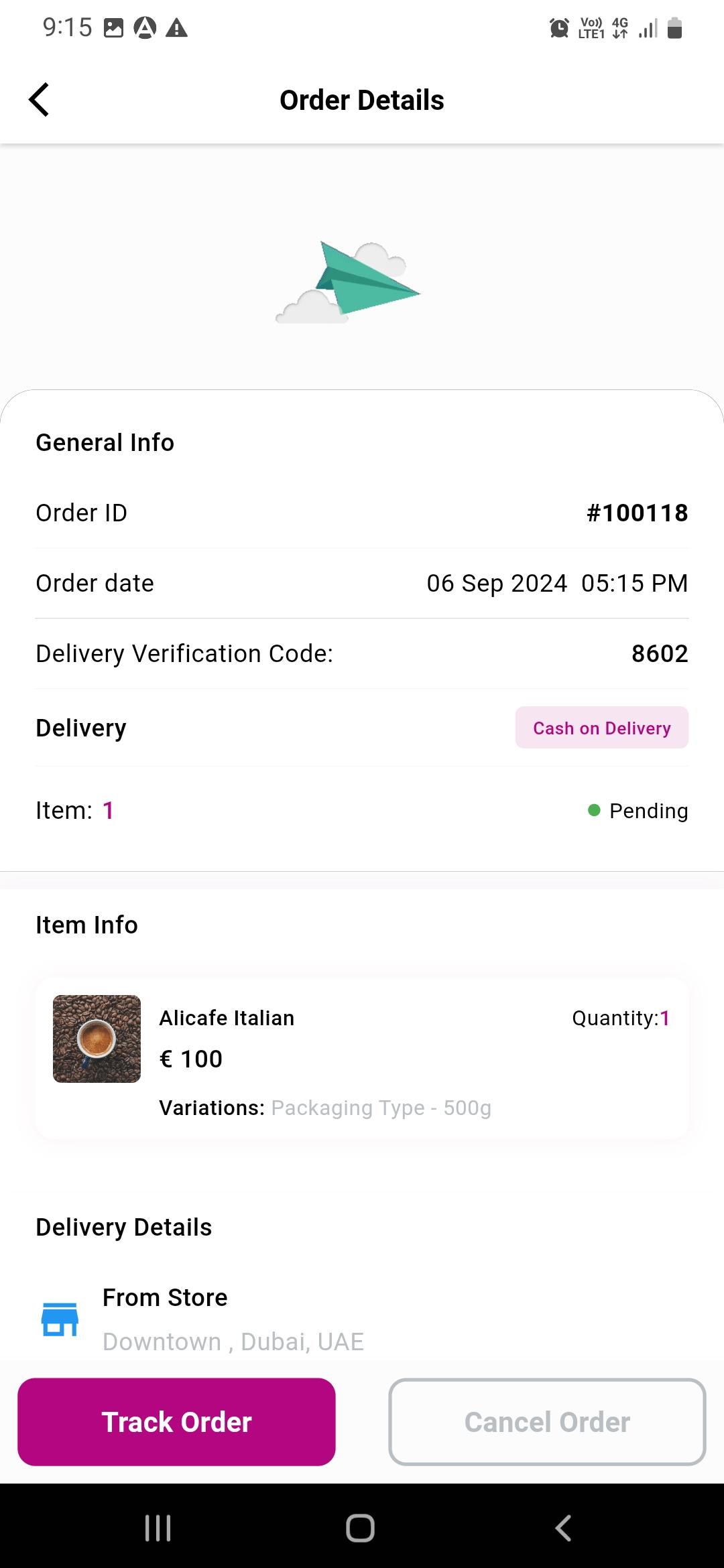Select the gallery icon in status bar
Viewport: 724px width, 1568px height.
point(113,28)
